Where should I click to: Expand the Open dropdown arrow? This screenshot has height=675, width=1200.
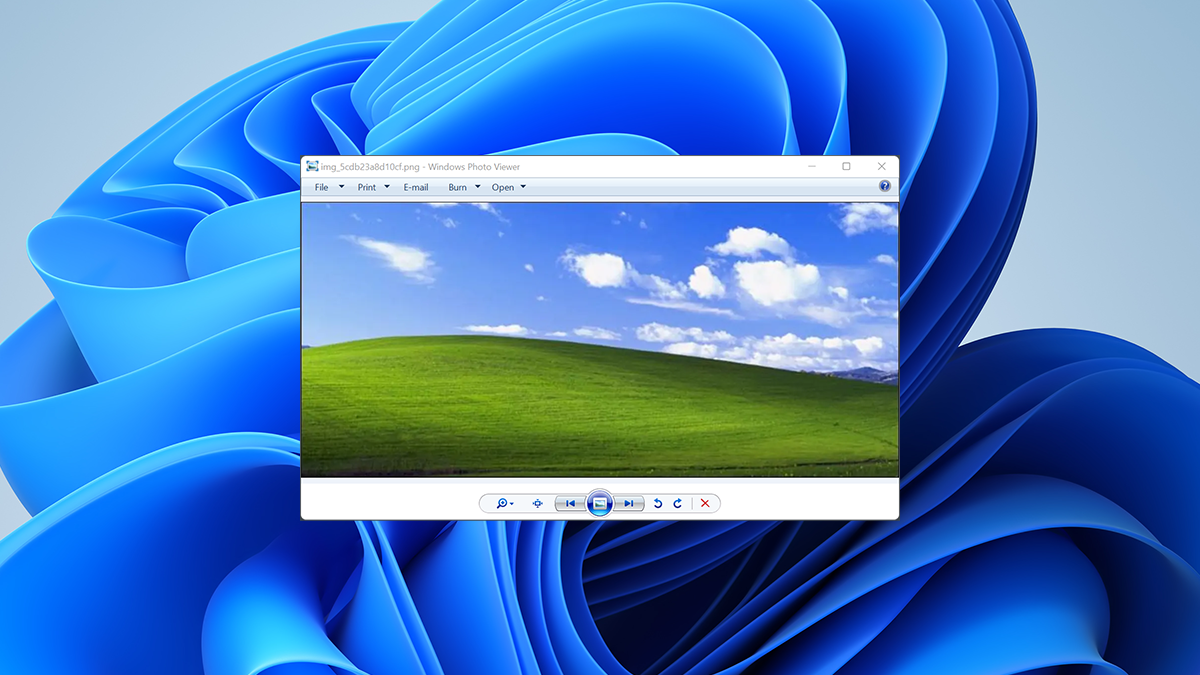coord(522,187)
